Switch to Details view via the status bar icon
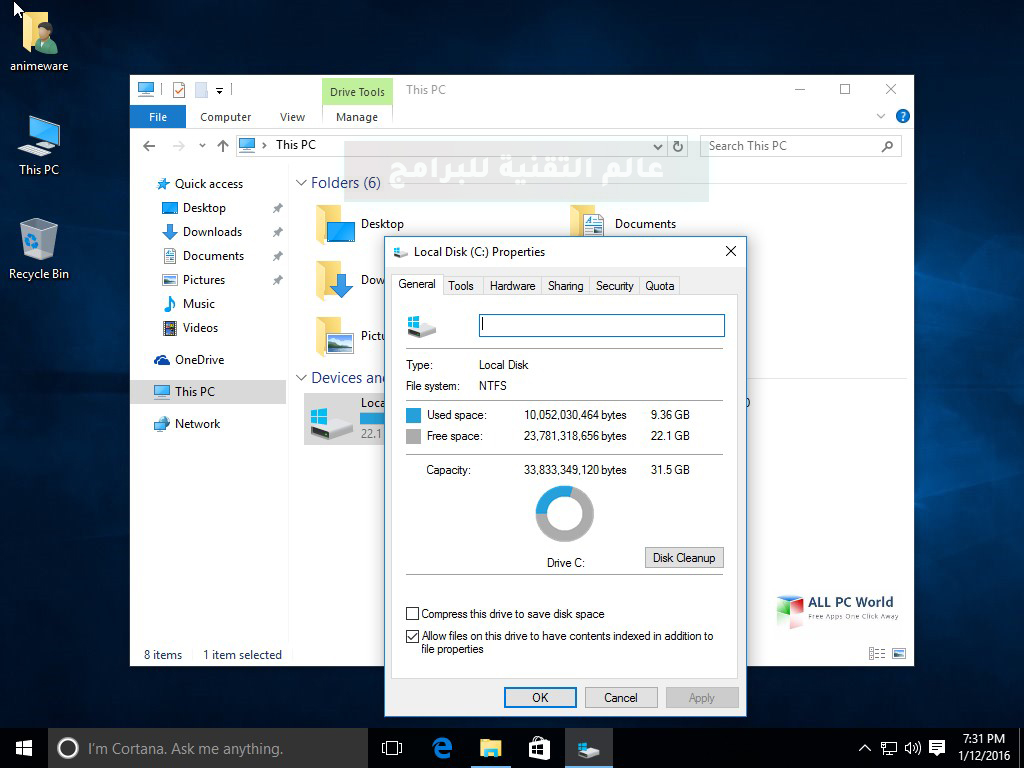This screenshot has height=768, width=1024. [876, 653]
